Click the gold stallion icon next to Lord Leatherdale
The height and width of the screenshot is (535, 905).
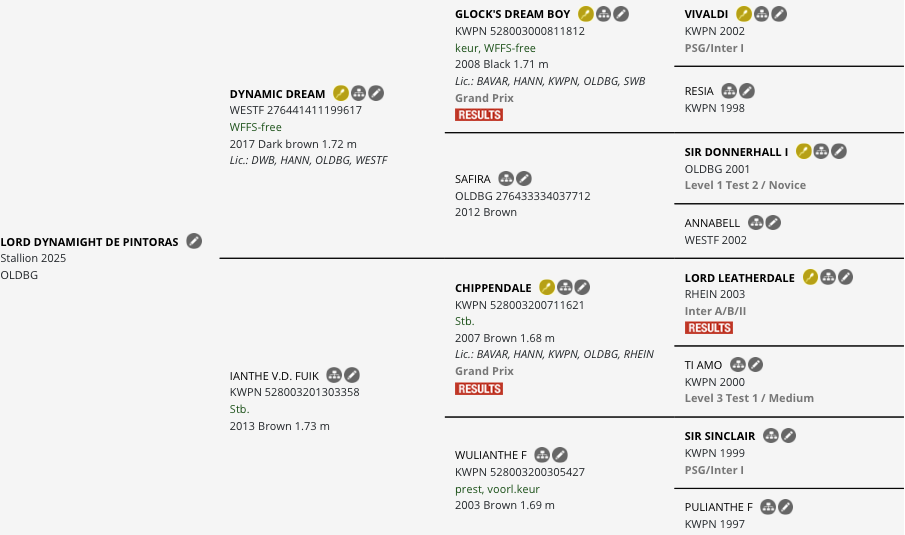tap(810, 278)
